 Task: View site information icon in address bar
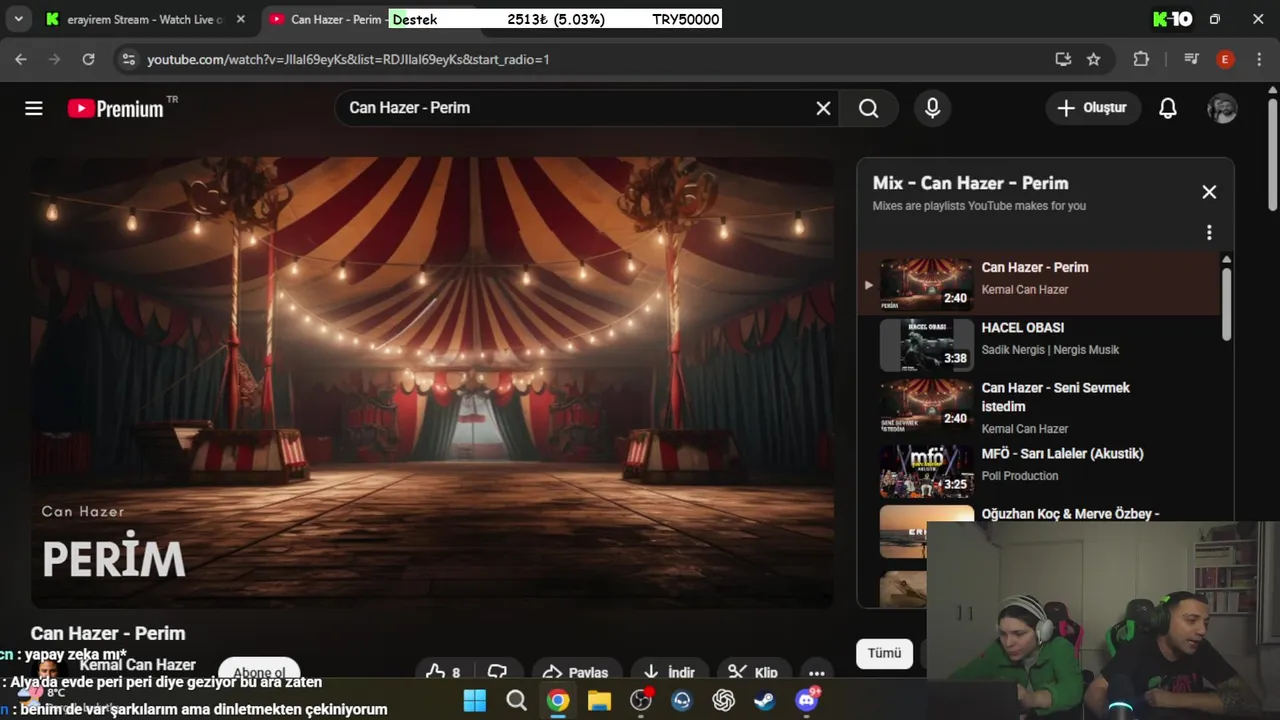pos(128,59)
